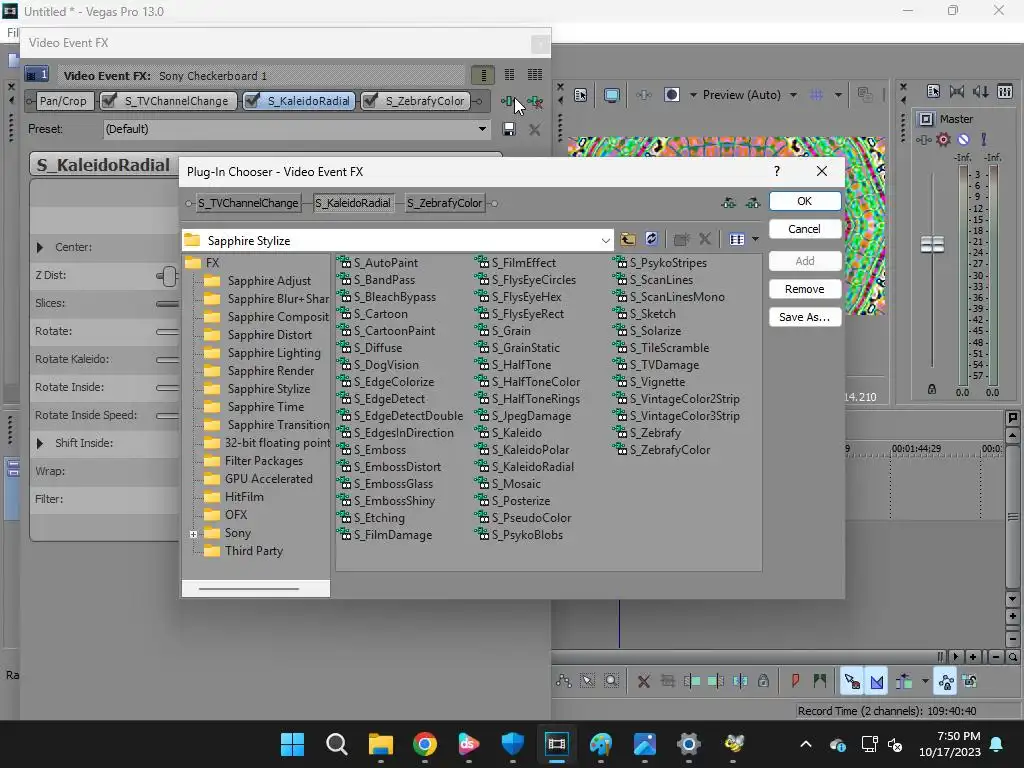Toggle Lock Envelopes to Events icon
The image size is (1024, 768).
946,682
